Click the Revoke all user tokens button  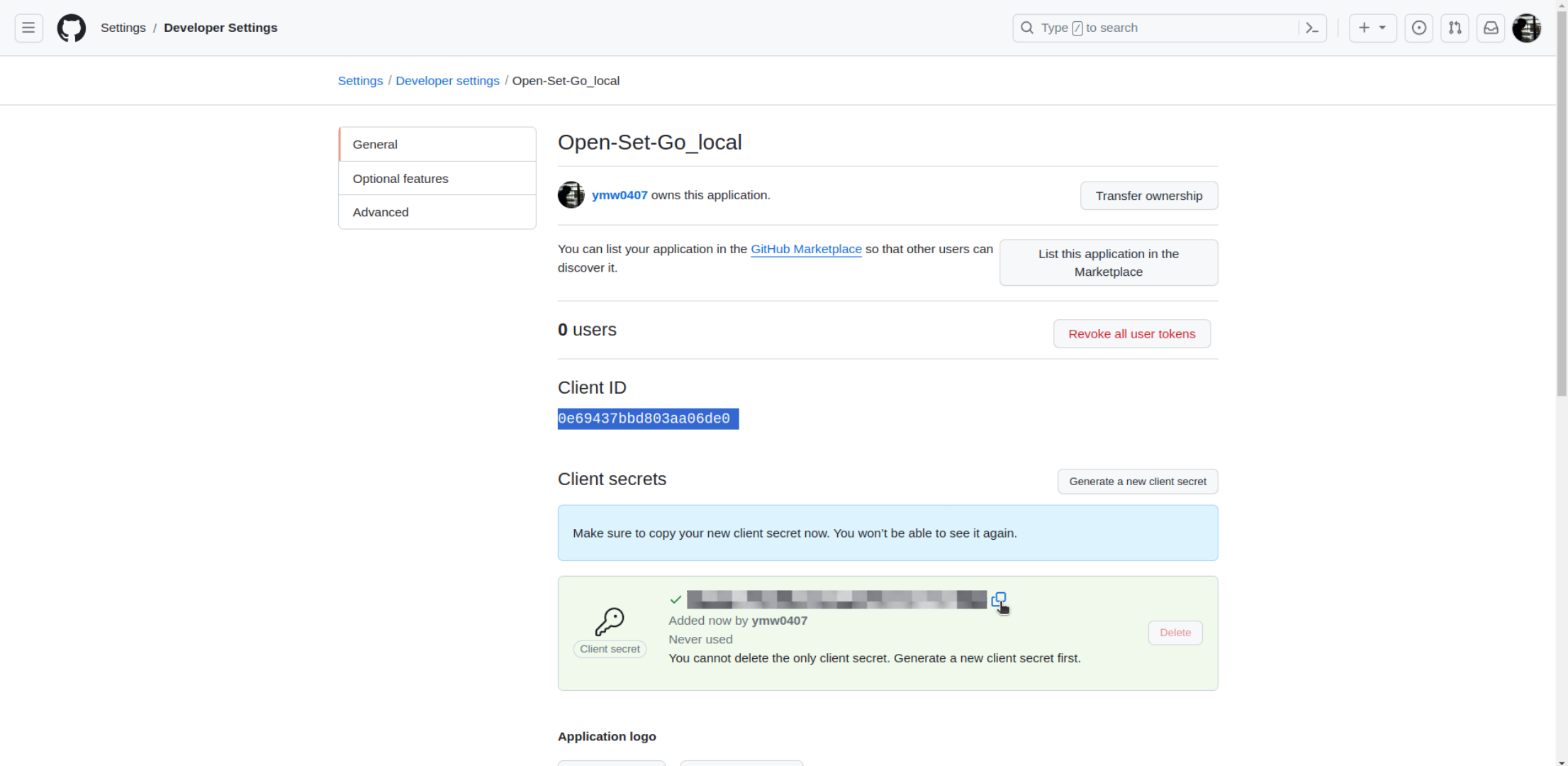coord(1132,333)
